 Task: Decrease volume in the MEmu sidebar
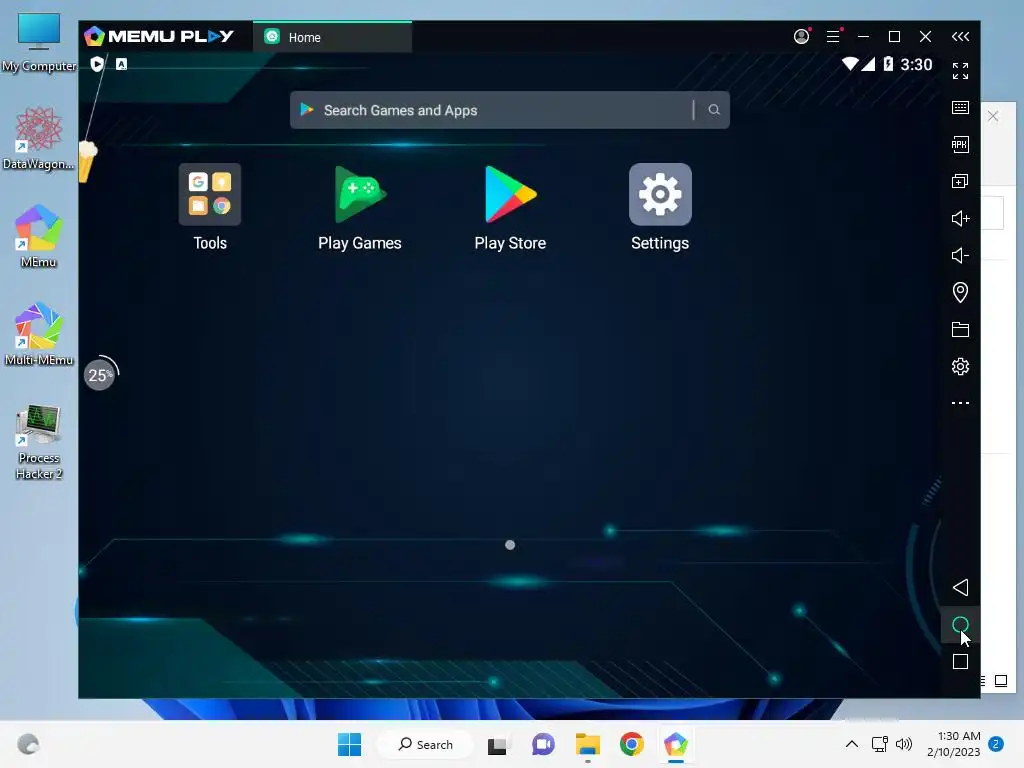pyautogui.click(x=960, y=255)
